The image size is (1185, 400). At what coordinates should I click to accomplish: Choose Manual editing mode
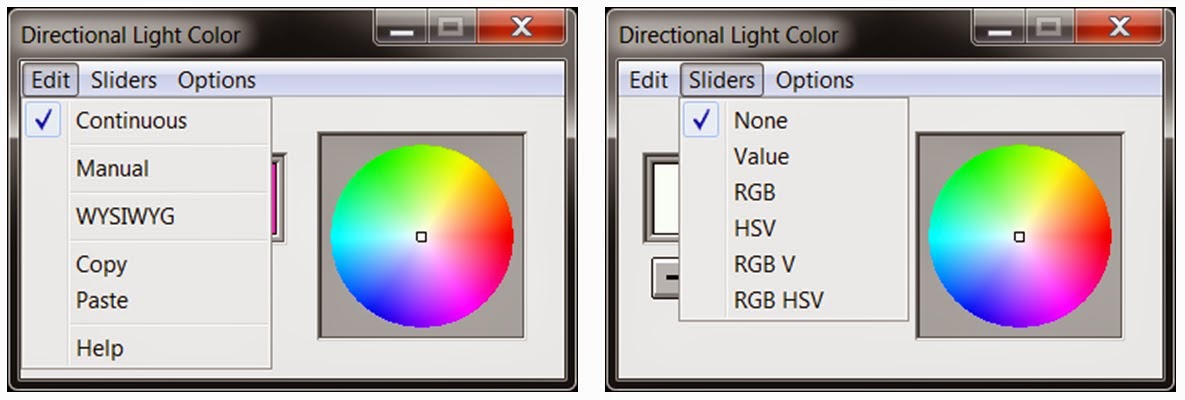[x=112, y=169]
